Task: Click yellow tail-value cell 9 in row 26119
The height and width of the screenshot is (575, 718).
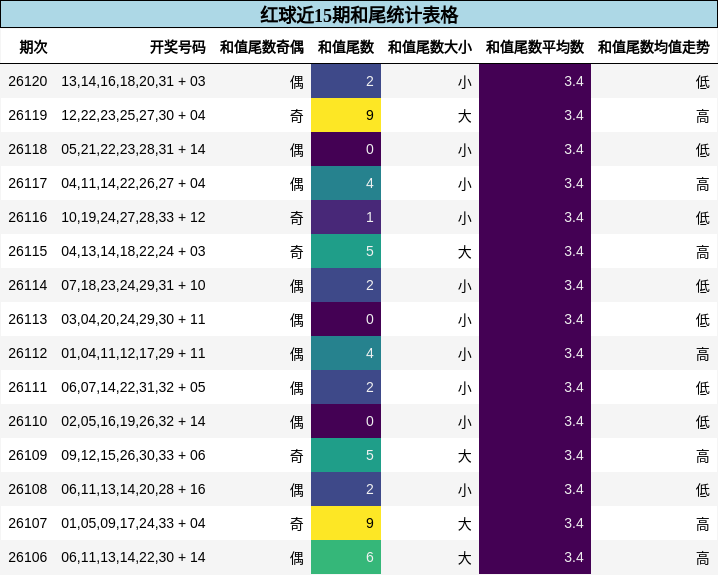Action: point(346,115)
